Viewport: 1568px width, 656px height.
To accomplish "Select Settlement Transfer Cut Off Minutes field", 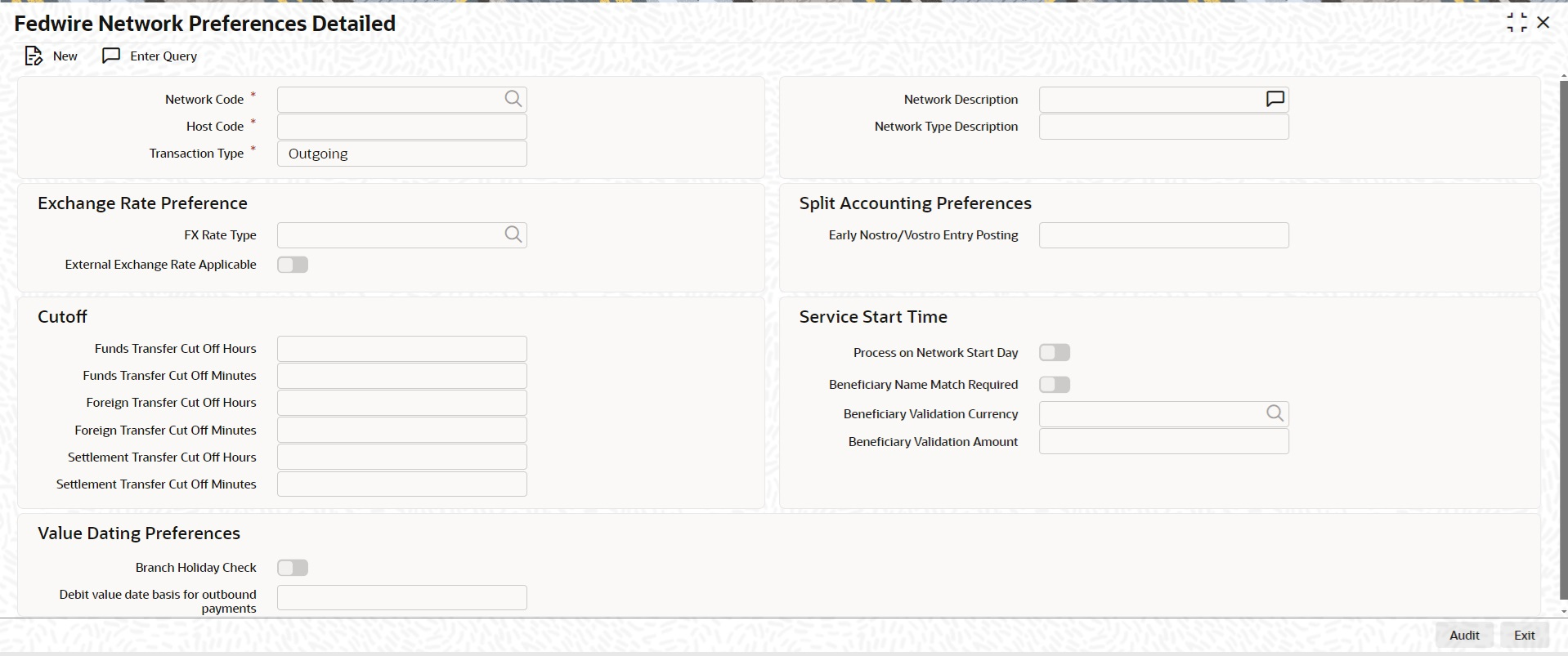I will pyautogui.click(x=402, y=484).
